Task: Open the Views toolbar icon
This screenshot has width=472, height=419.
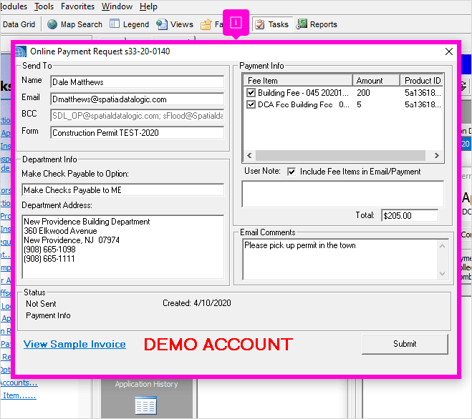Action: pos(162,24)
